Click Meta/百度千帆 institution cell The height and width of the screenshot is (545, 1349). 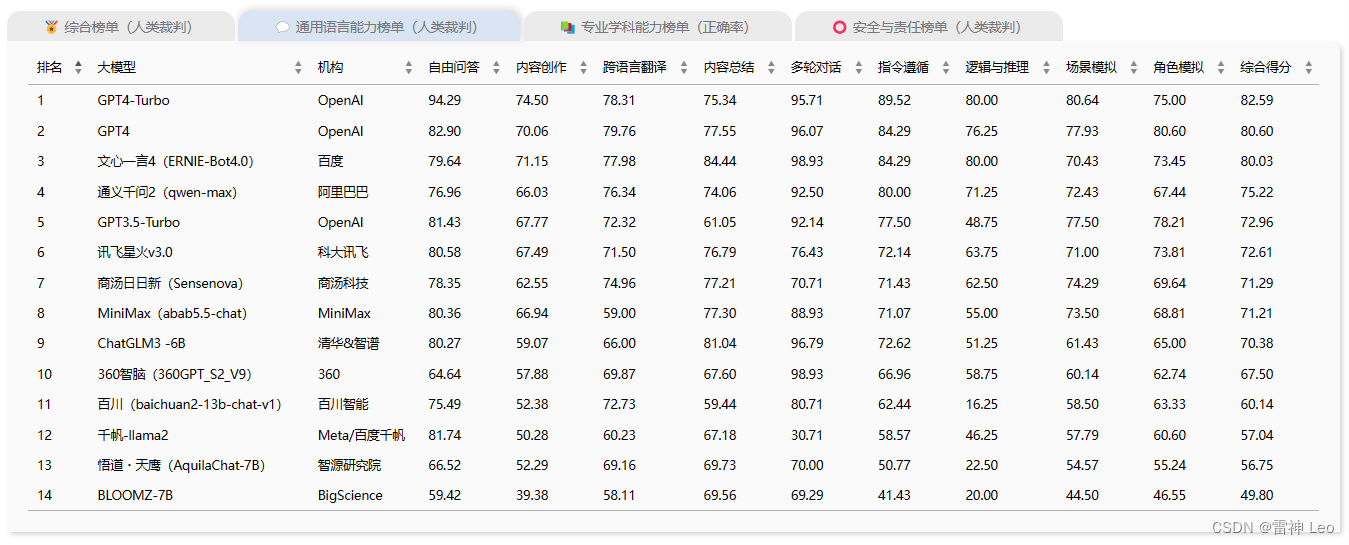point(361,435)
